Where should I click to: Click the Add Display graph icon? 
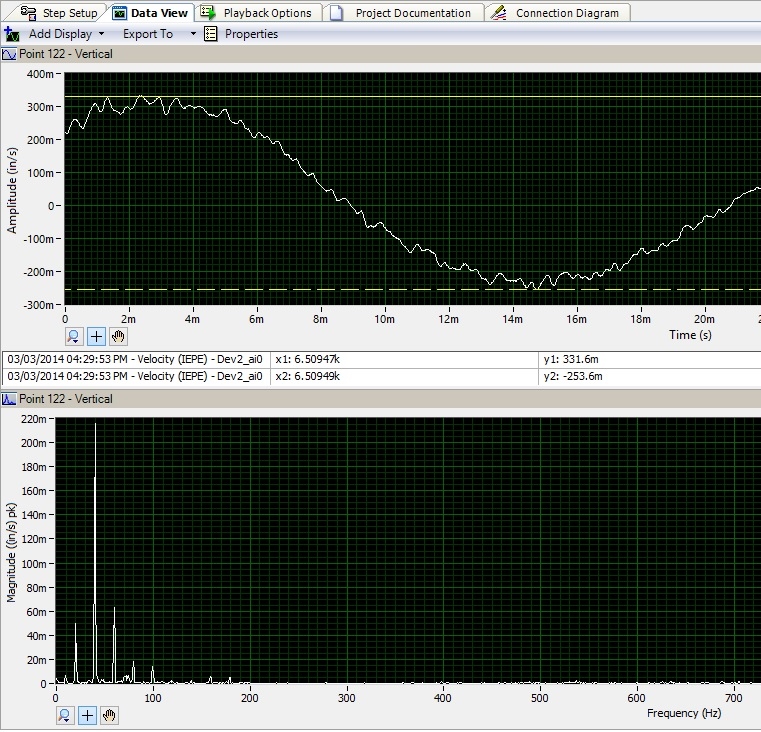coord(12,34)
